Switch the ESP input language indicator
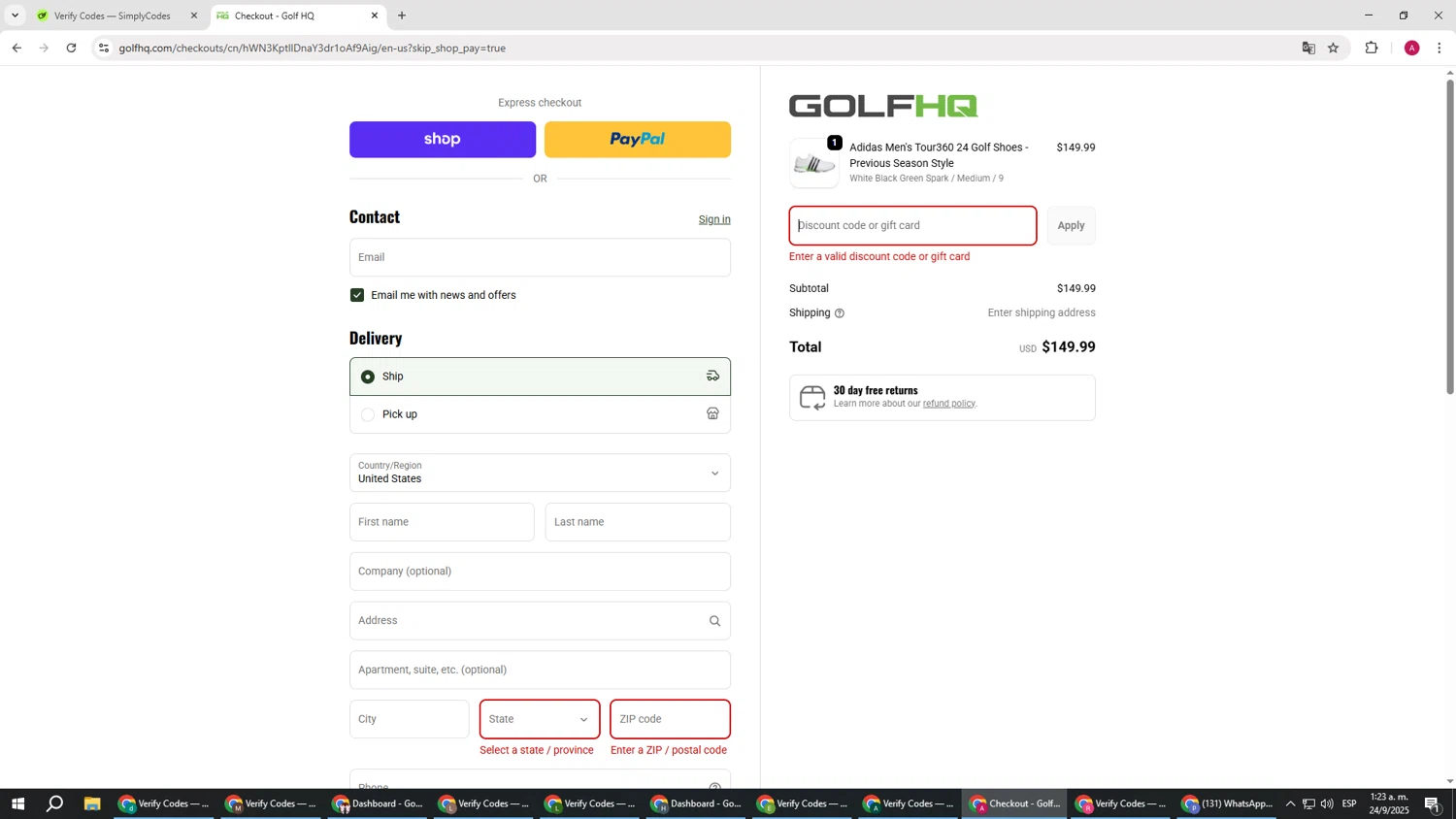 coord(1349,803)
